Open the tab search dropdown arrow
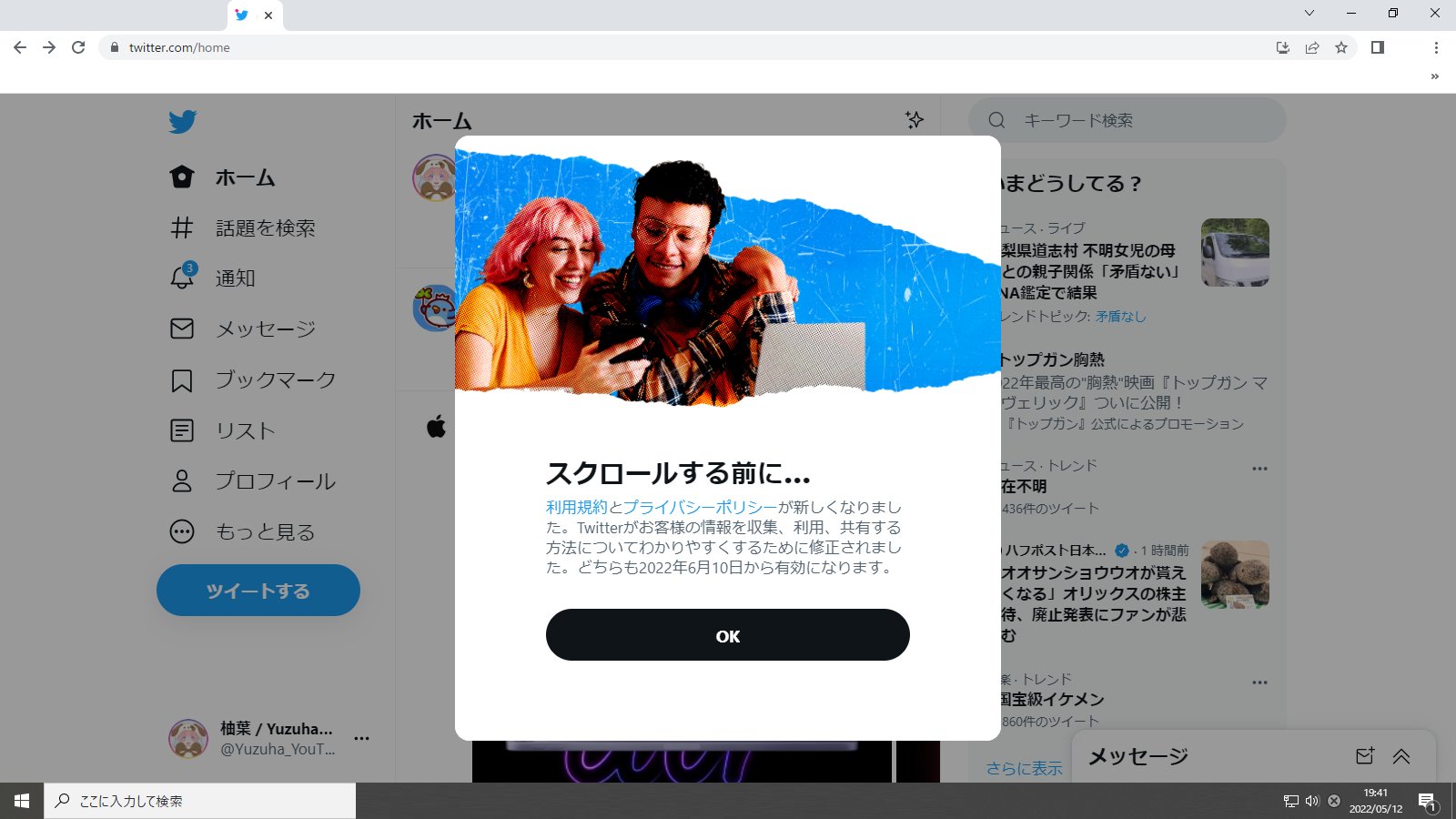The width and height of the screenshot is (1456, 819). point(1309,13)
